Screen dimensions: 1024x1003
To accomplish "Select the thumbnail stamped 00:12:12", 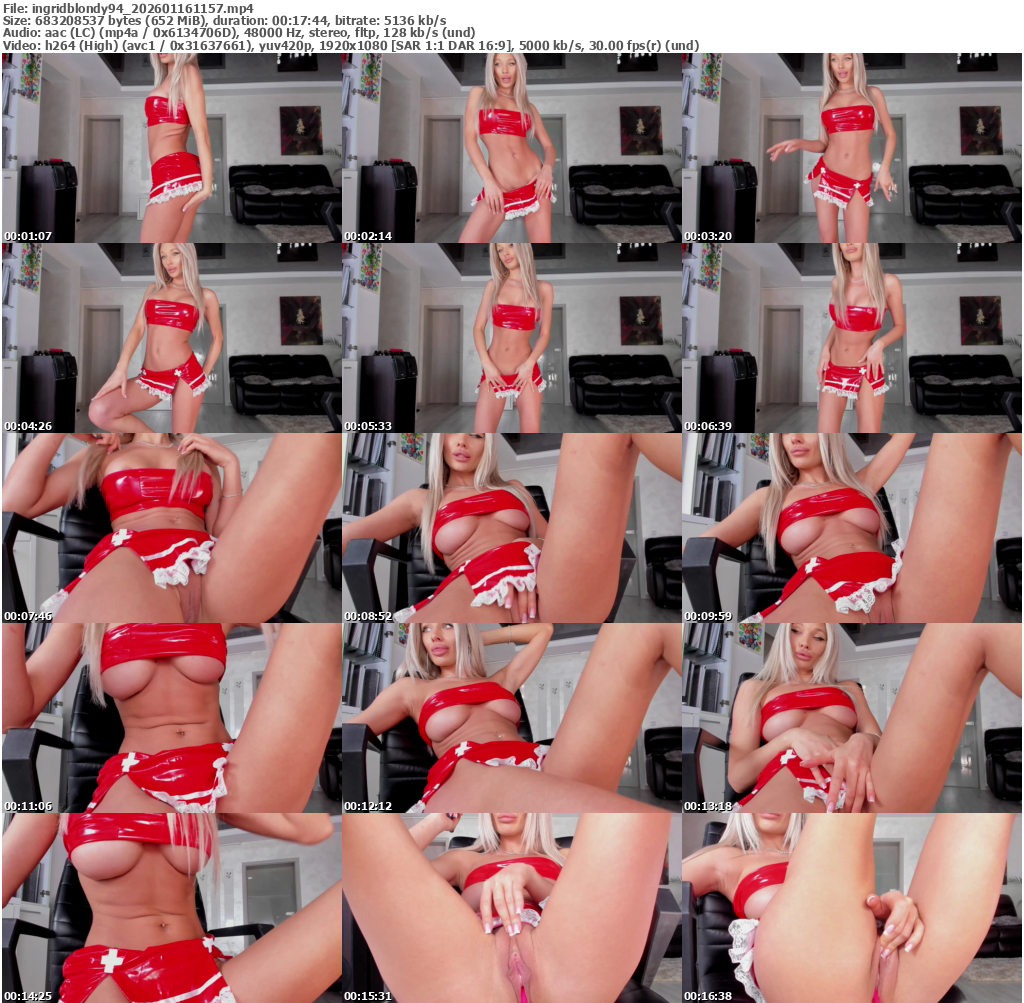I will click(x=511, y=718).
